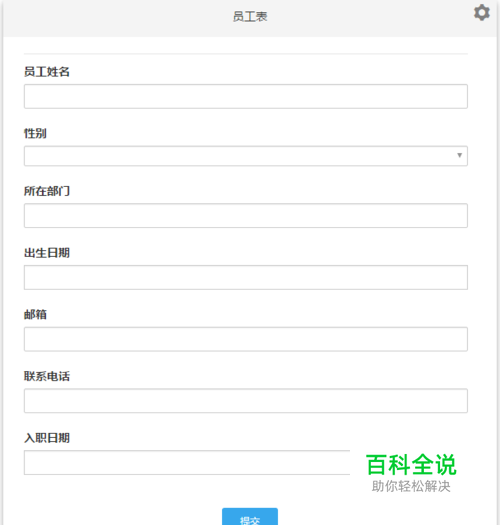This screenshot has height=525, width=500.
Task: Click the 入职日期 input field
Action: click(187, 463)
